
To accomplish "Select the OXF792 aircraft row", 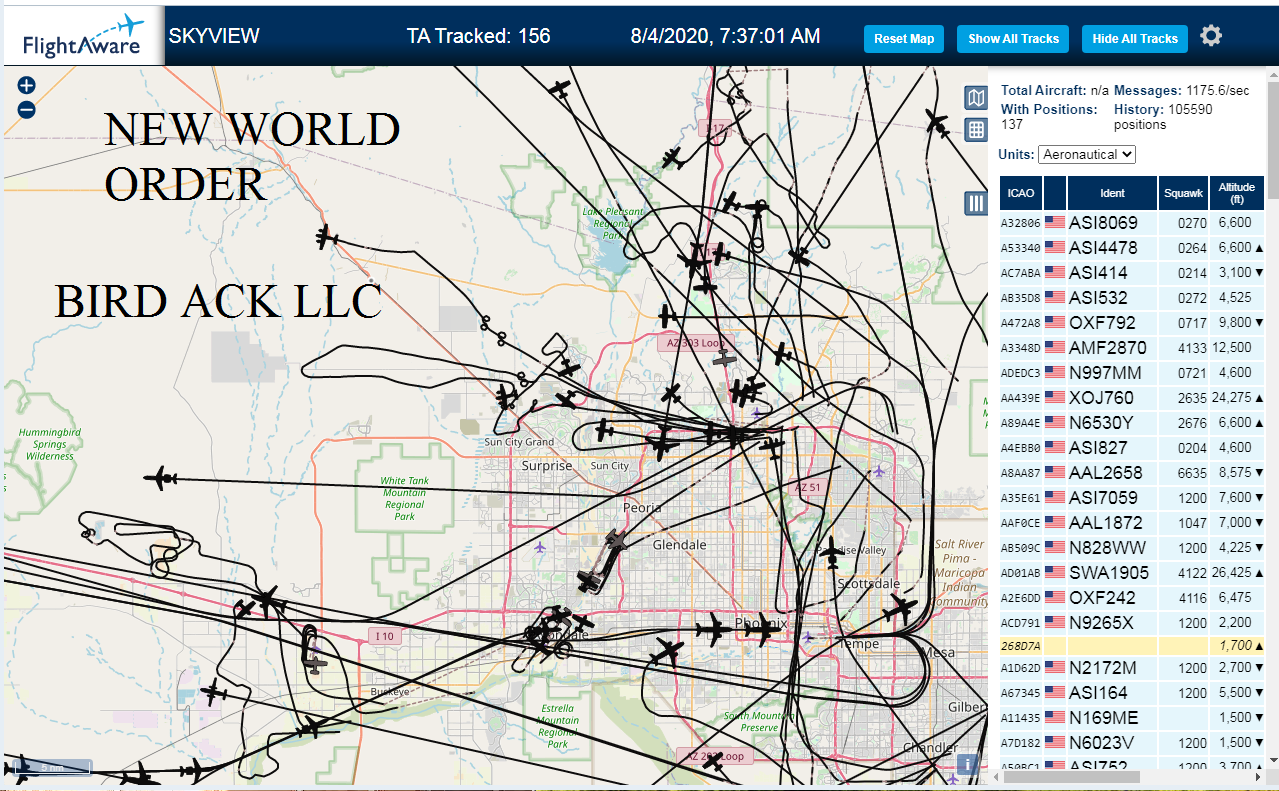I will pyautogui.click(x=1133, y=323).
